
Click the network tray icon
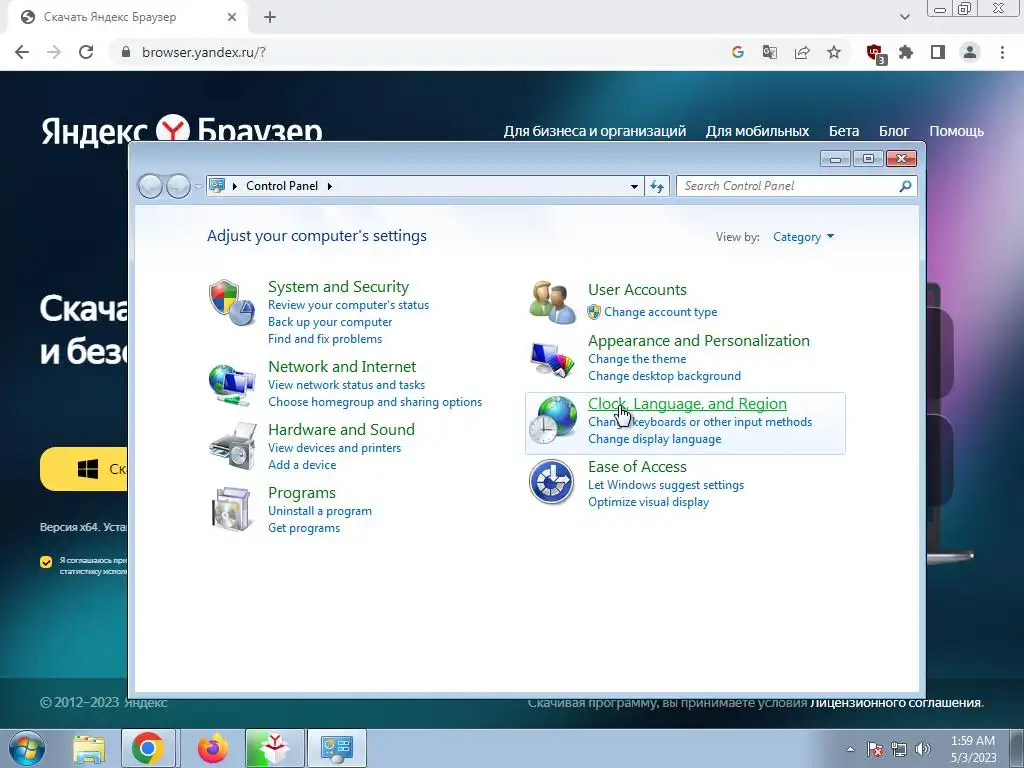tap(899, 749)
